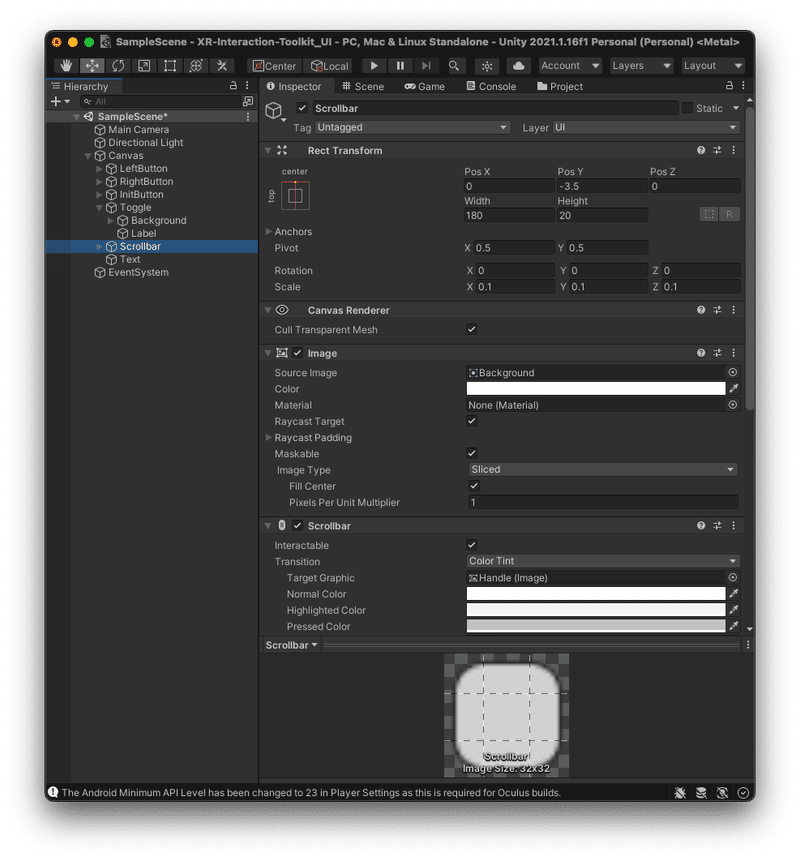Screen dimensions: 800x861
Task: Disable the Maskable checkbox
Action: [x=471, y=454]
